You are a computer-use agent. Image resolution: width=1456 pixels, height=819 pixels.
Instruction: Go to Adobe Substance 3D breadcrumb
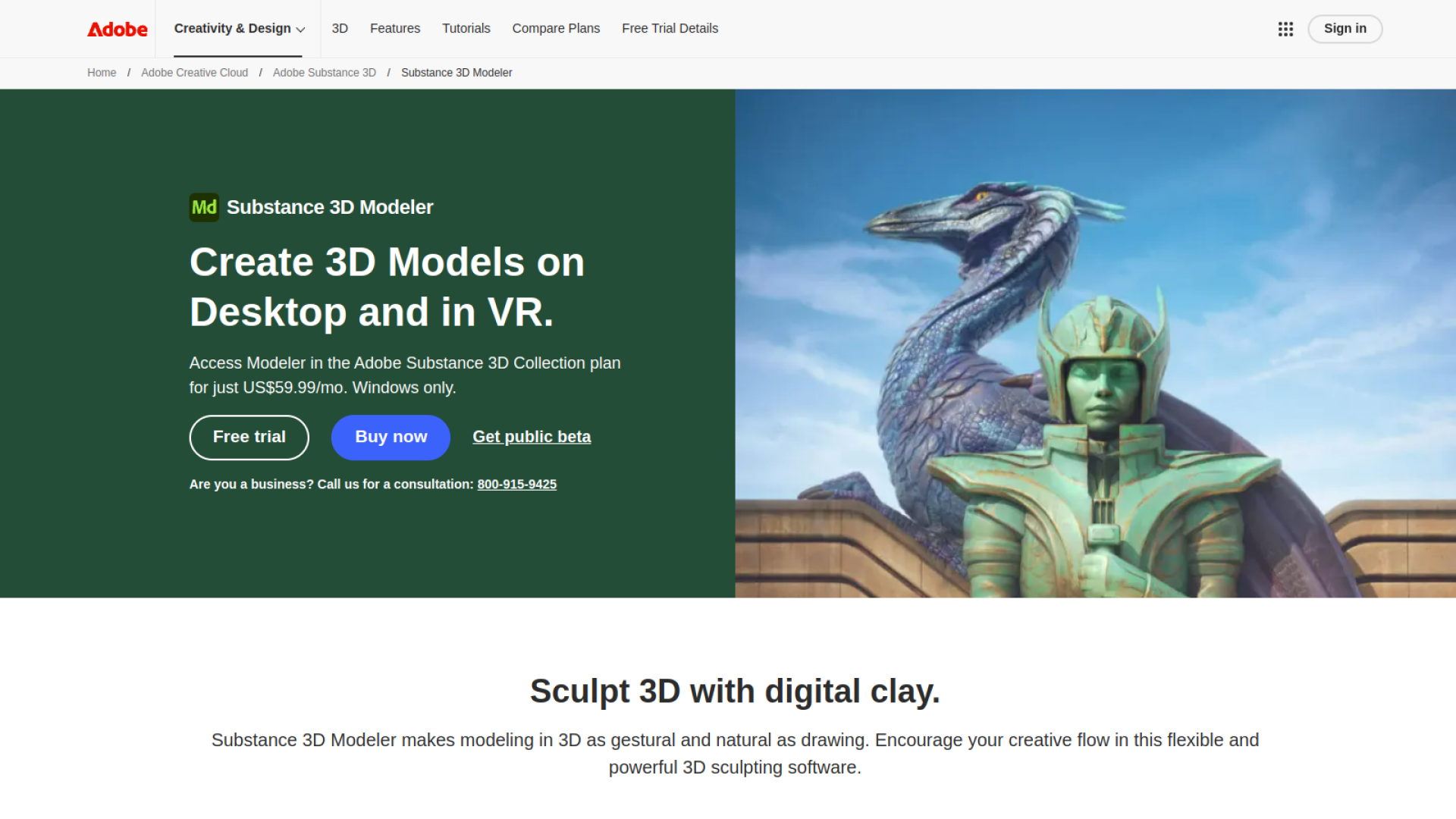tap(325, 72)
